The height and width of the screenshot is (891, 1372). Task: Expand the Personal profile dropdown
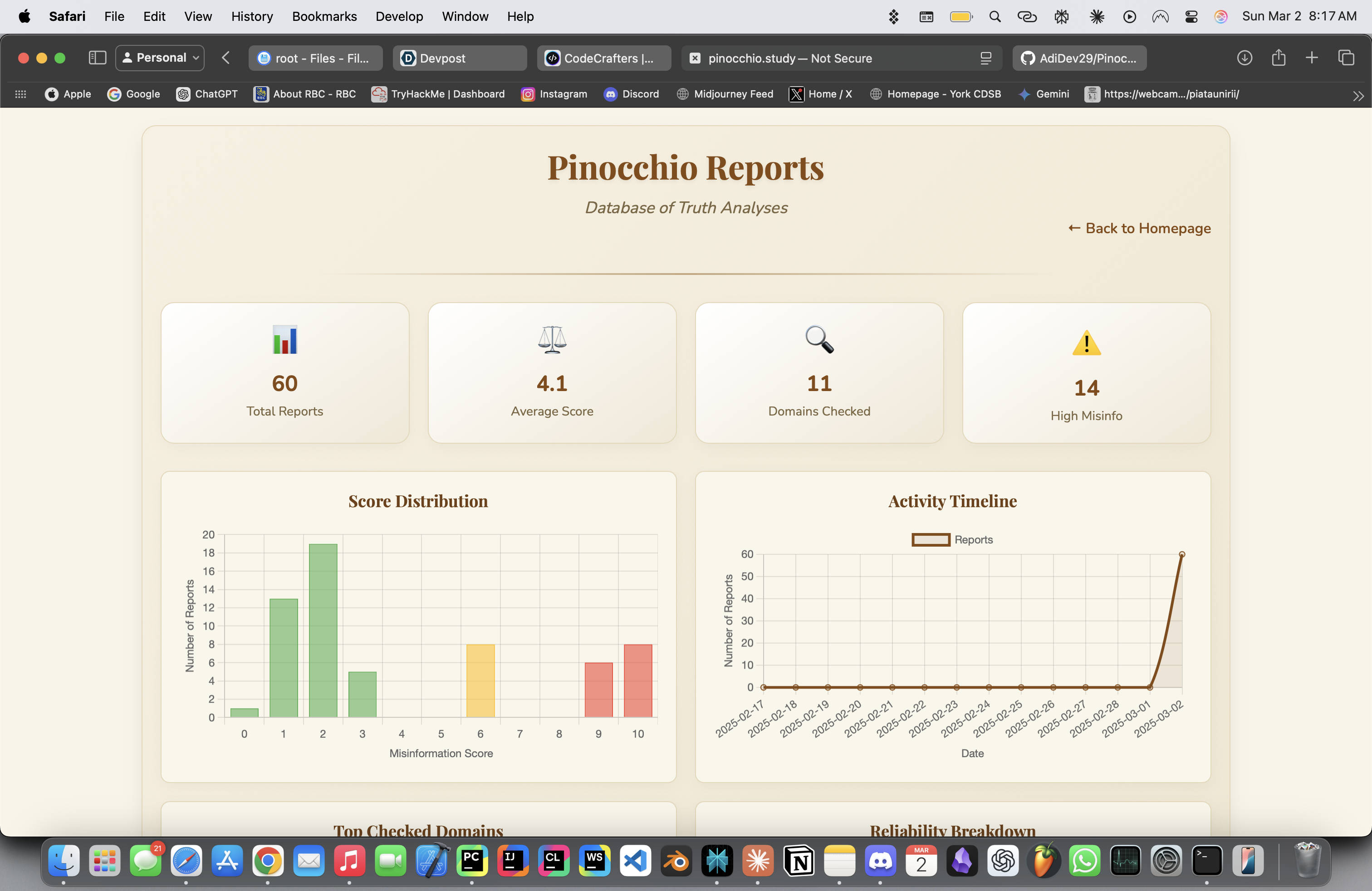[x=160, y=58]
